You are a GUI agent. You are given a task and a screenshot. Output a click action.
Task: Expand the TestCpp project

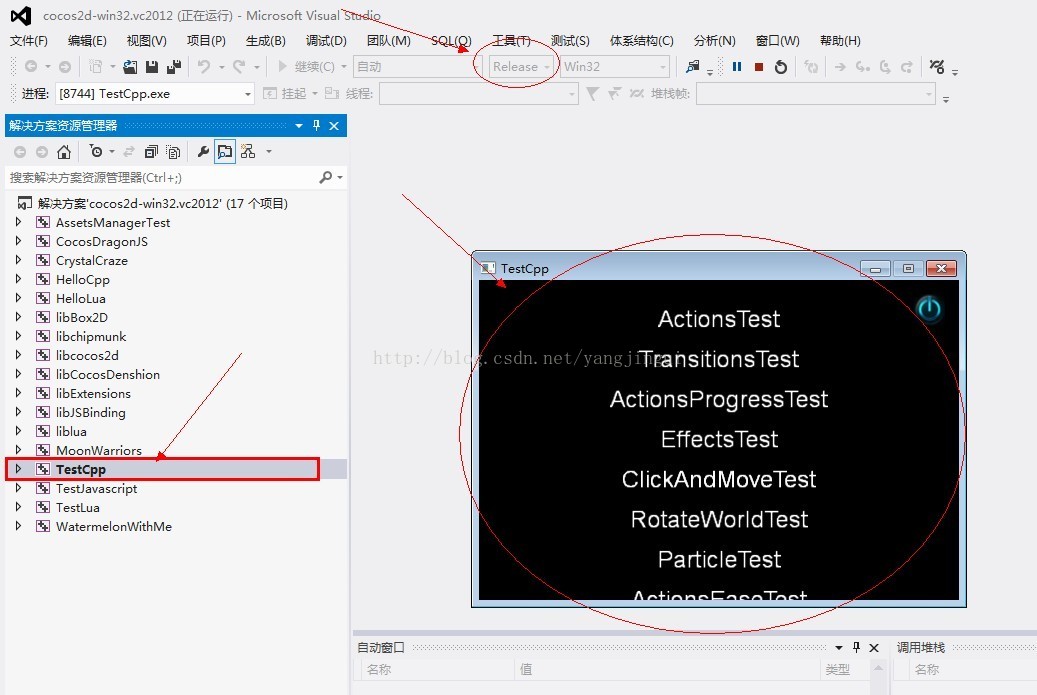[x=18, y=469]
